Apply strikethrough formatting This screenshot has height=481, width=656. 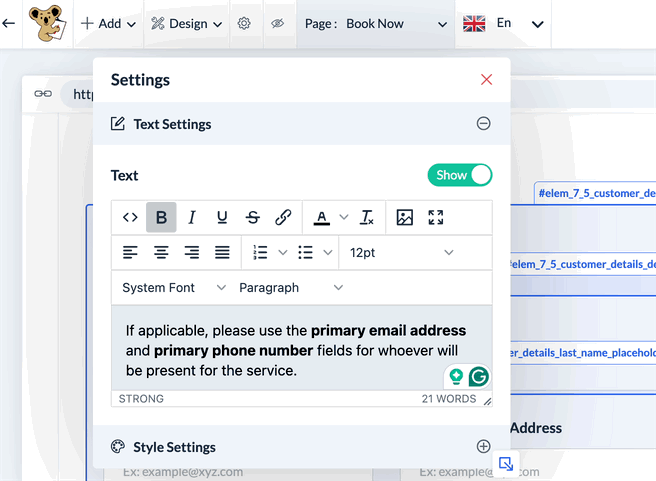[253, 217]
